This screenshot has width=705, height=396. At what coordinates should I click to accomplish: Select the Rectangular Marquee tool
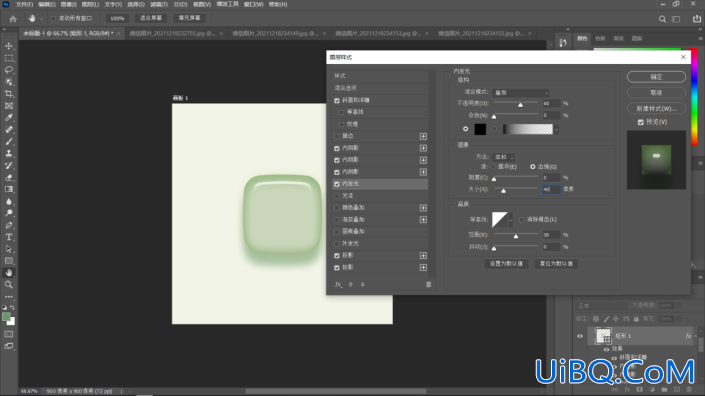(9, 58)
